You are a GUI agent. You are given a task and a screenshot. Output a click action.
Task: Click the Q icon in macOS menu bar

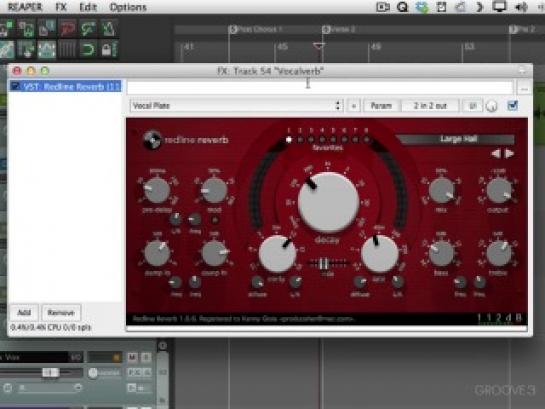[x=402, y=7]
